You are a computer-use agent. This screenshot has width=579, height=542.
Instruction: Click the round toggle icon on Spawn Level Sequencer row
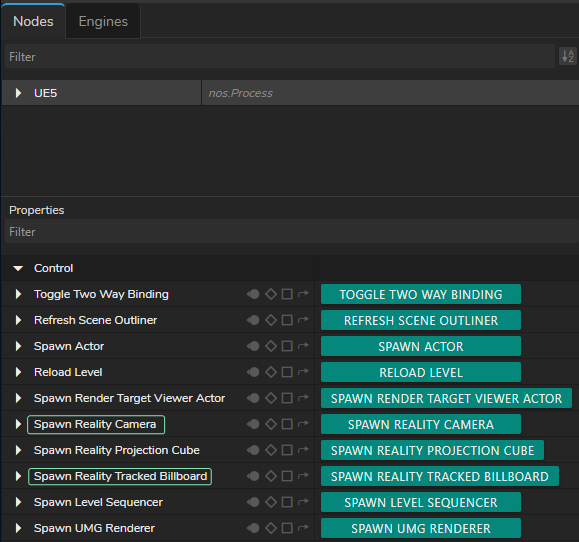(253, 502)
